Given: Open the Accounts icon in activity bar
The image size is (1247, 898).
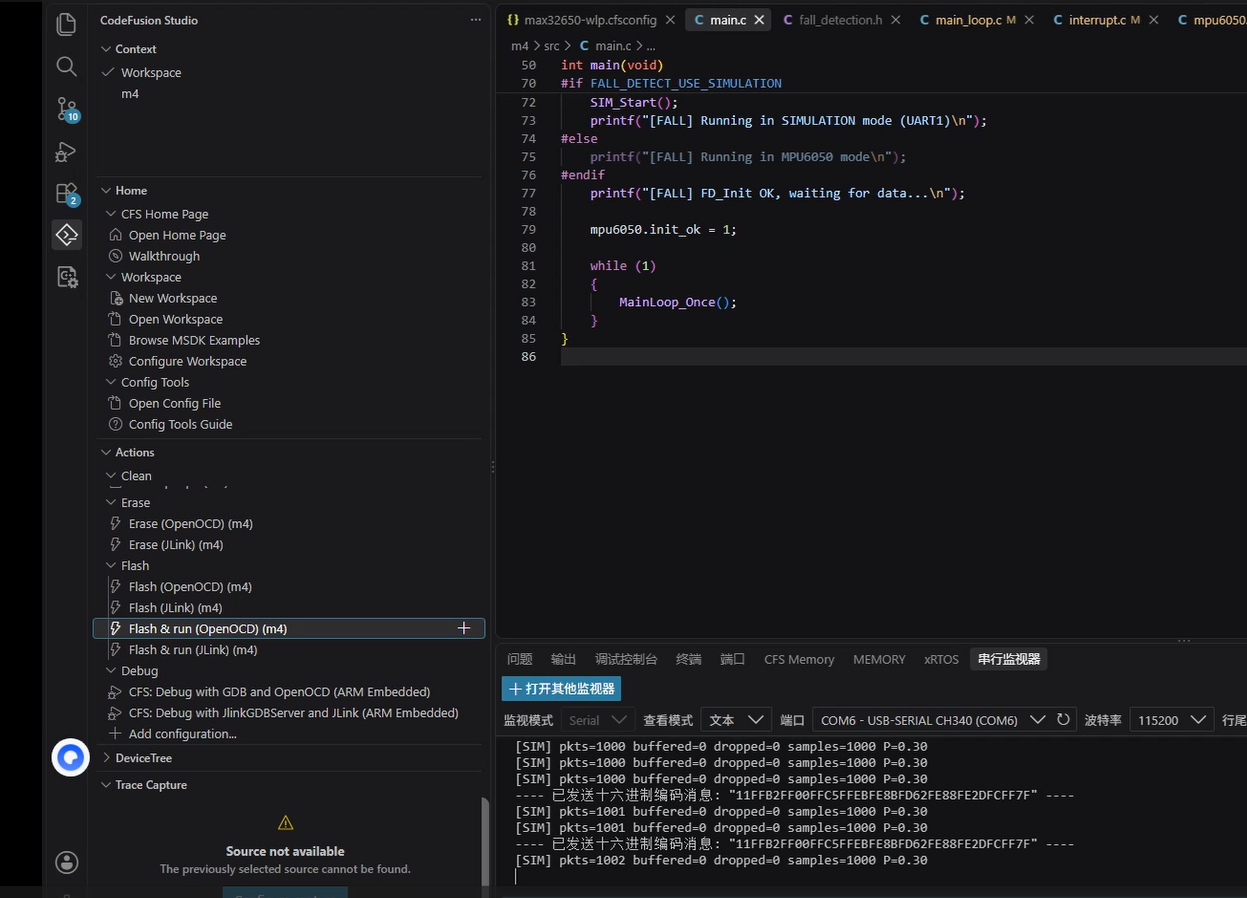Looking at the screenshot, I should pos(66,862).
